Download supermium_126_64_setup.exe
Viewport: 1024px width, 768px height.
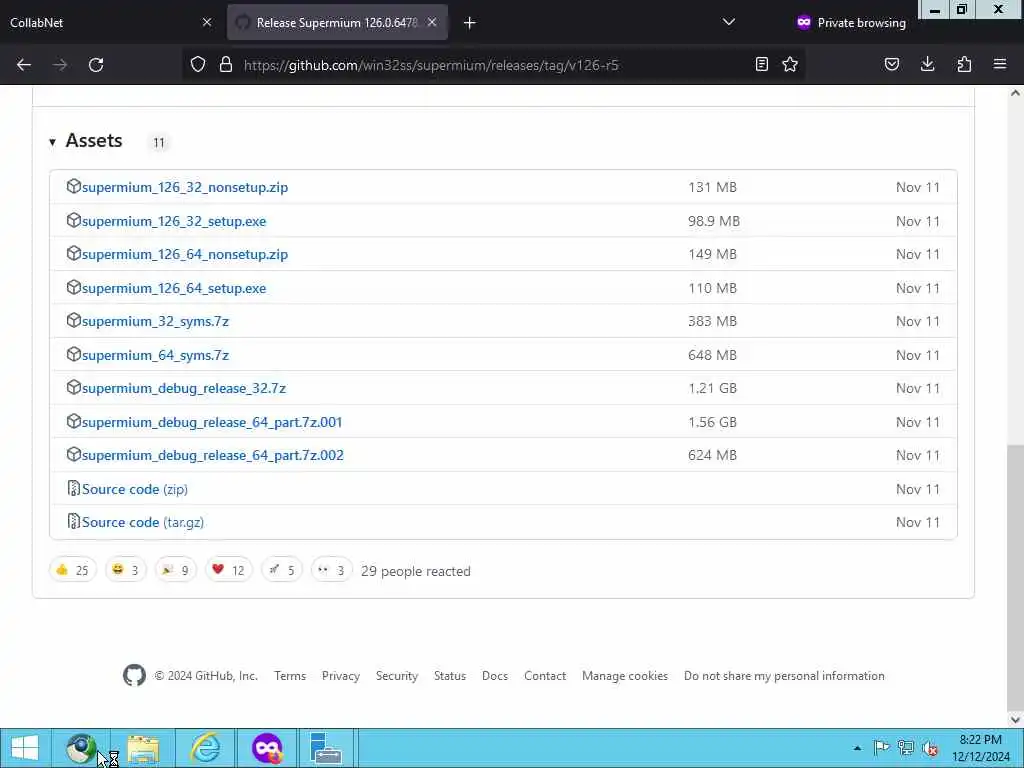pyautogui.click(x=174, y=289)
